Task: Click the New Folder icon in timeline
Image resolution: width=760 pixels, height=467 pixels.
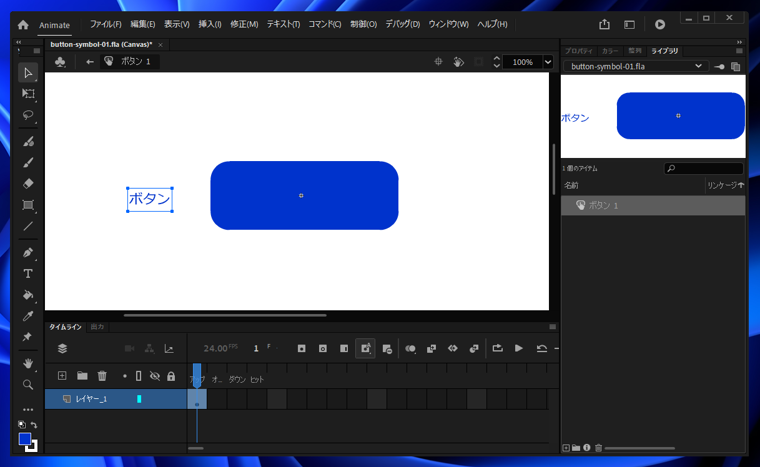Action: coord(82,376)
